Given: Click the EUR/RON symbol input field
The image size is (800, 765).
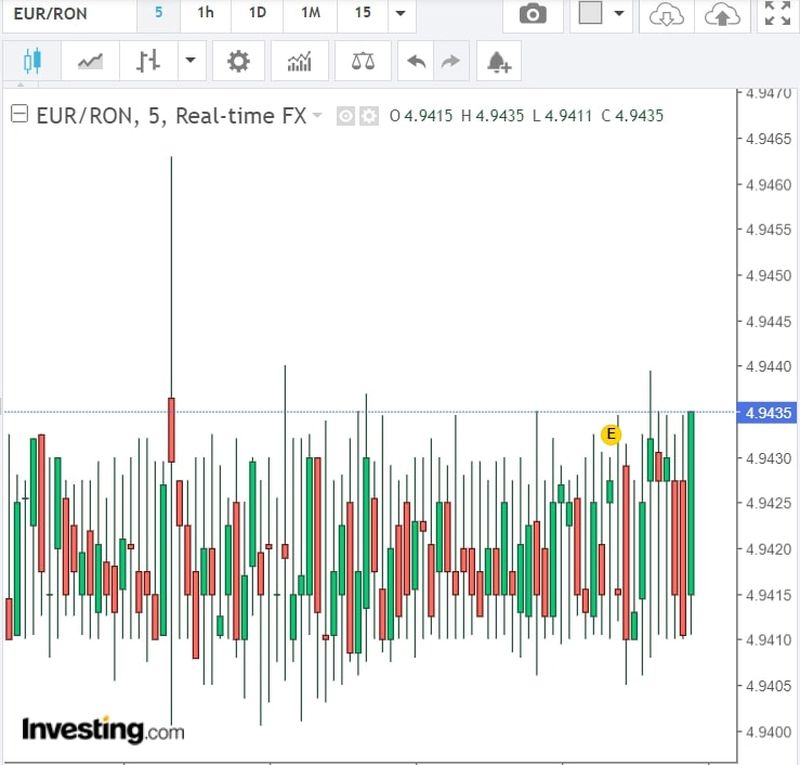Looking at the screenshot, I should (x=65, y=14).
